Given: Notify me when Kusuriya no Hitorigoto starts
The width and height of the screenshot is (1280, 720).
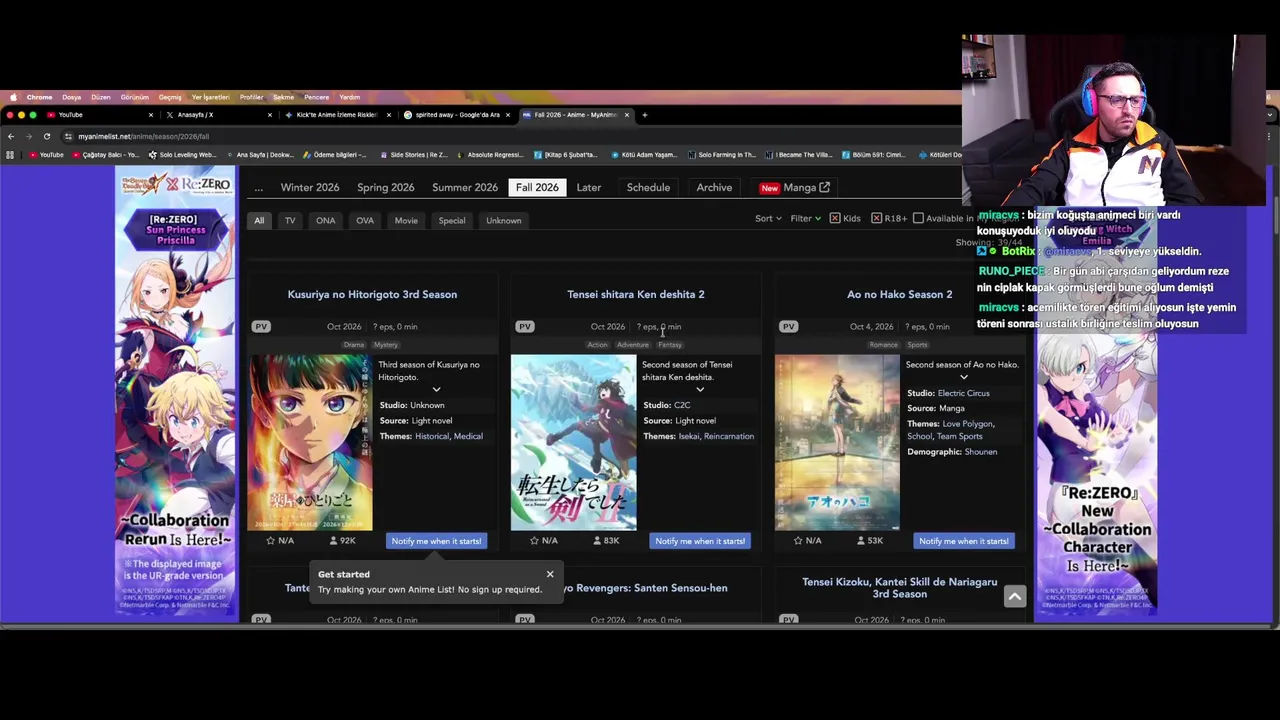Looking at the screenshot, I should [436, 541].
